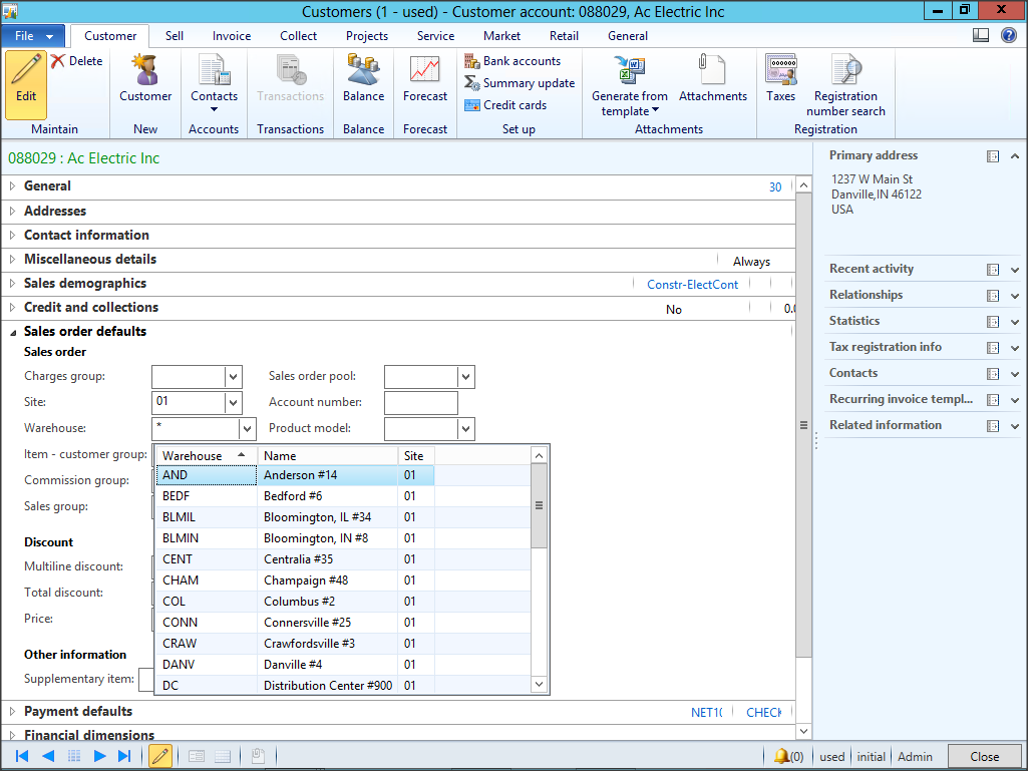The height and width of the screenshot is (771, 1028).
Task: Select the Danville #4 warehouse row
Action: click(x=292, y=664)
